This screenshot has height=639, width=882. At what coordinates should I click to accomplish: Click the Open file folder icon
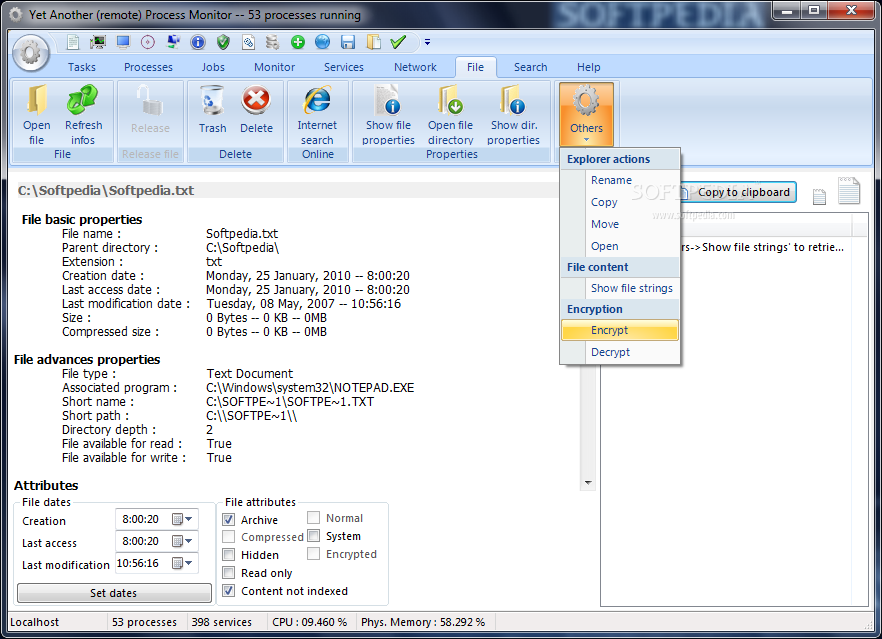37,100
